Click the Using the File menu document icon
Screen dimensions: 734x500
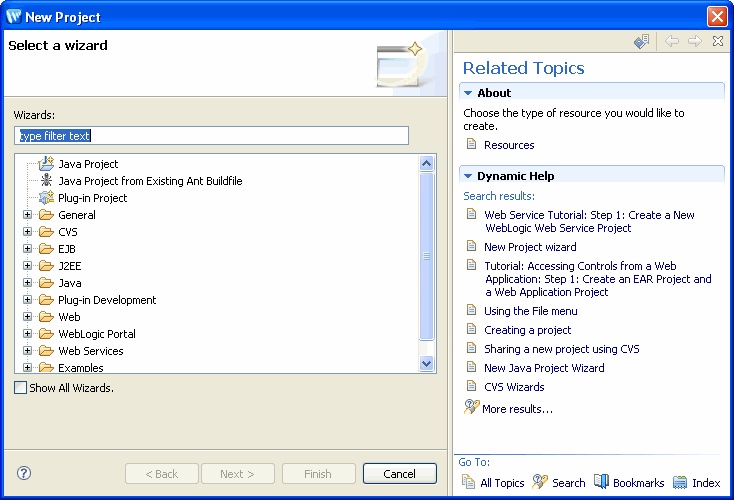tap(471, 310)
